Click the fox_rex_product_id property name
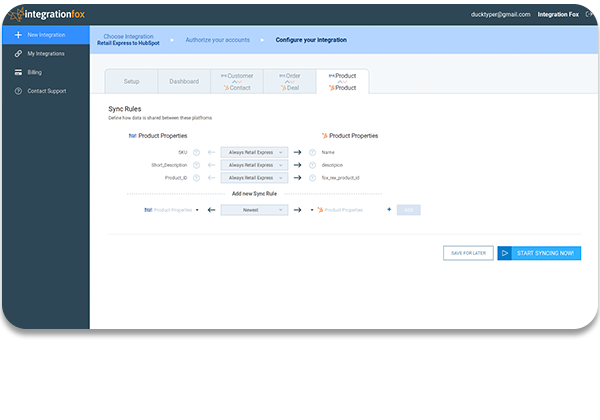 (x=341, y=178)
